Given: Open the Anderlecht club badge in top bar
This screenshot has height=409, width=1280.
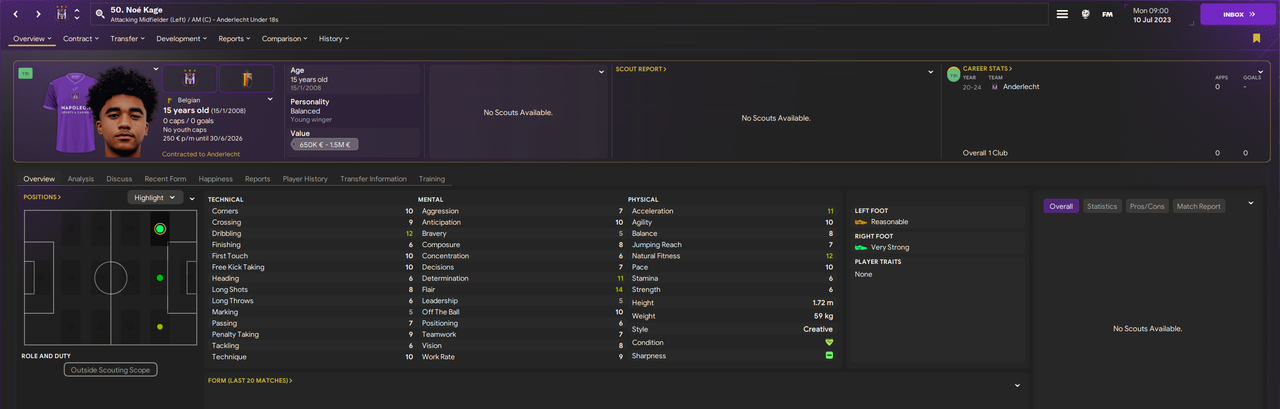Looking at the screenshot, I should (x=64, y=14).
